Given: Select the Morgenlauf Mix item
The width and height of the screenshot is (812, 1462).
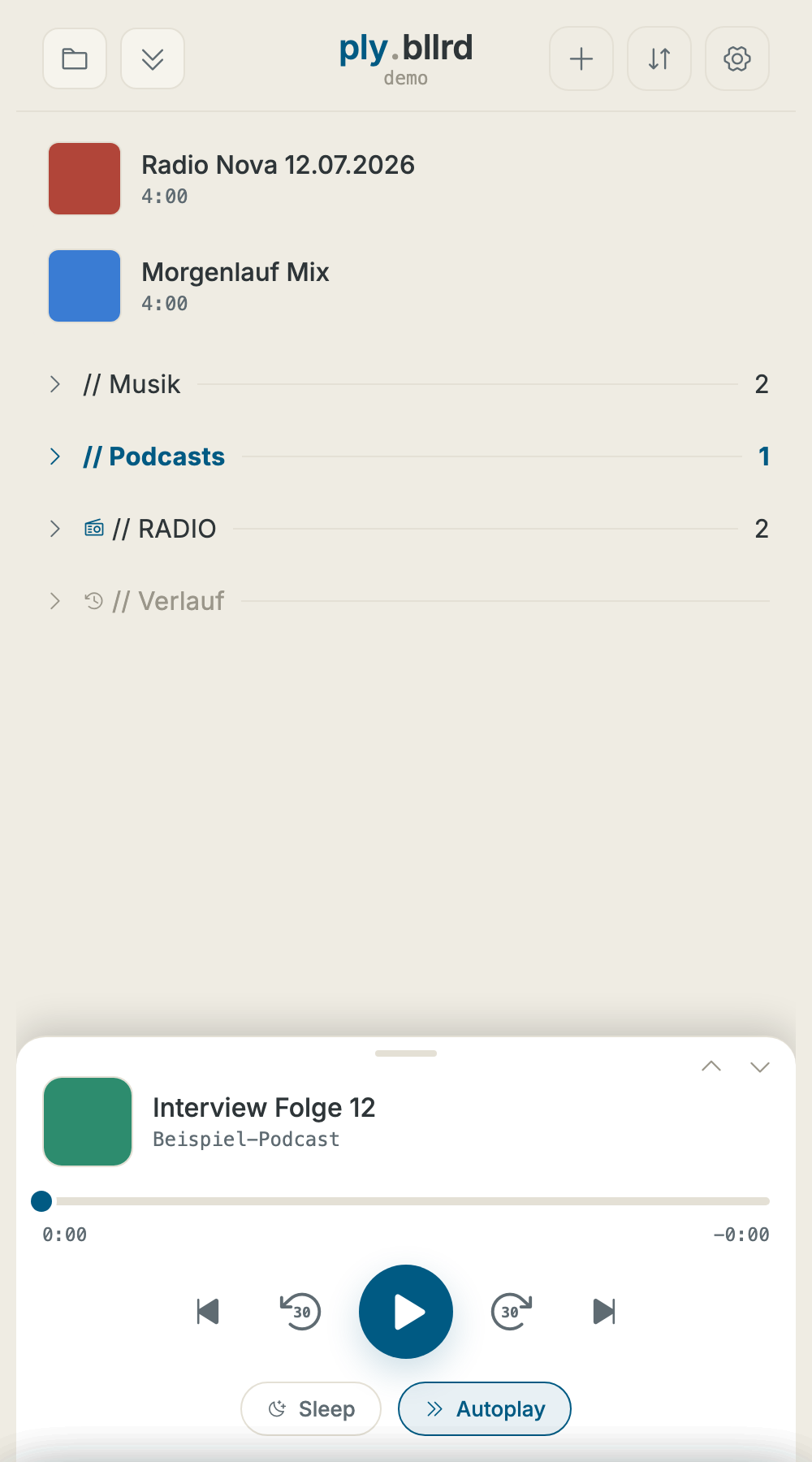Looking at the screenshot, I should tap(406, 286).
